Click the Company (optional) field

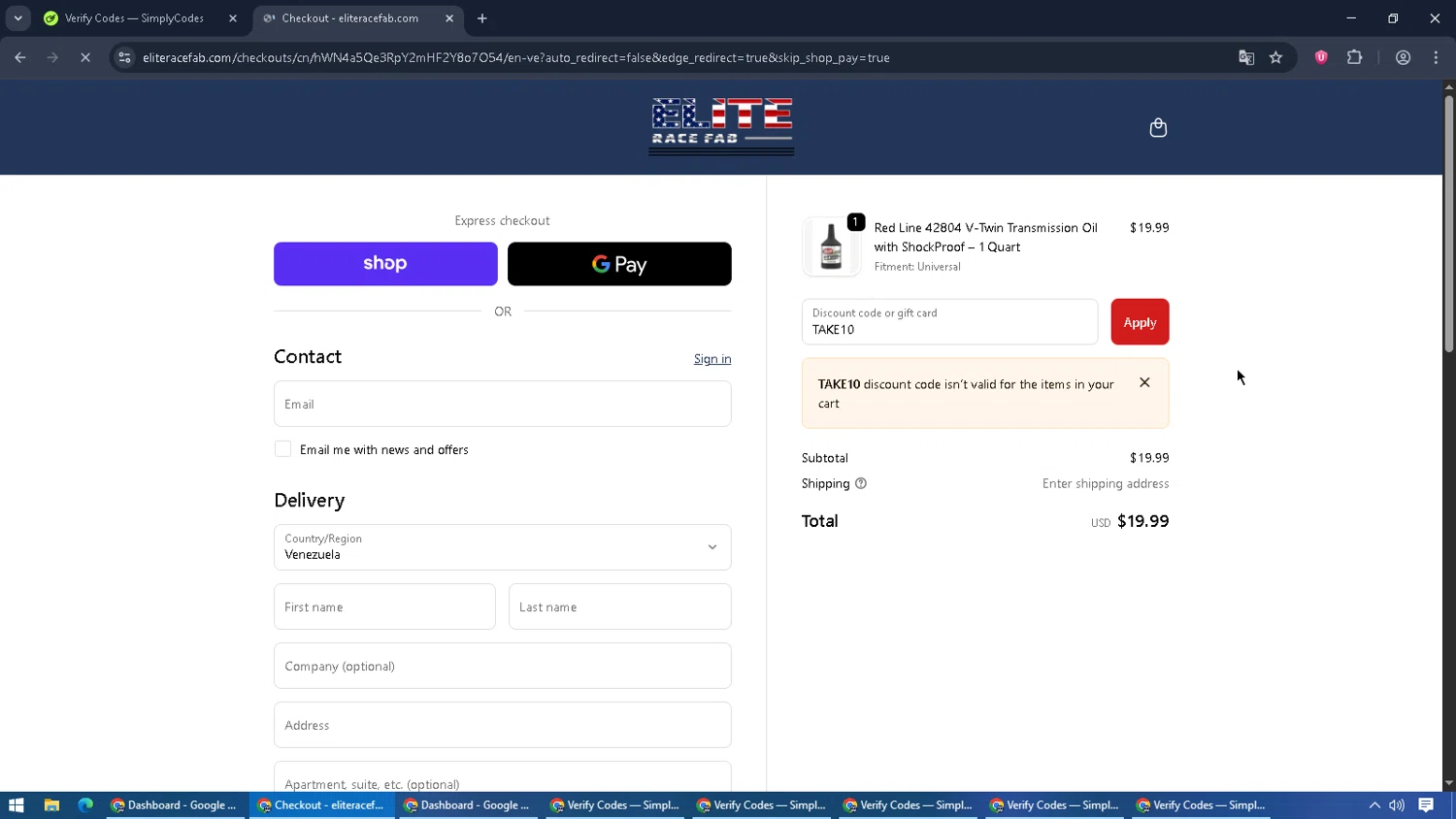(x=503, y=666)
